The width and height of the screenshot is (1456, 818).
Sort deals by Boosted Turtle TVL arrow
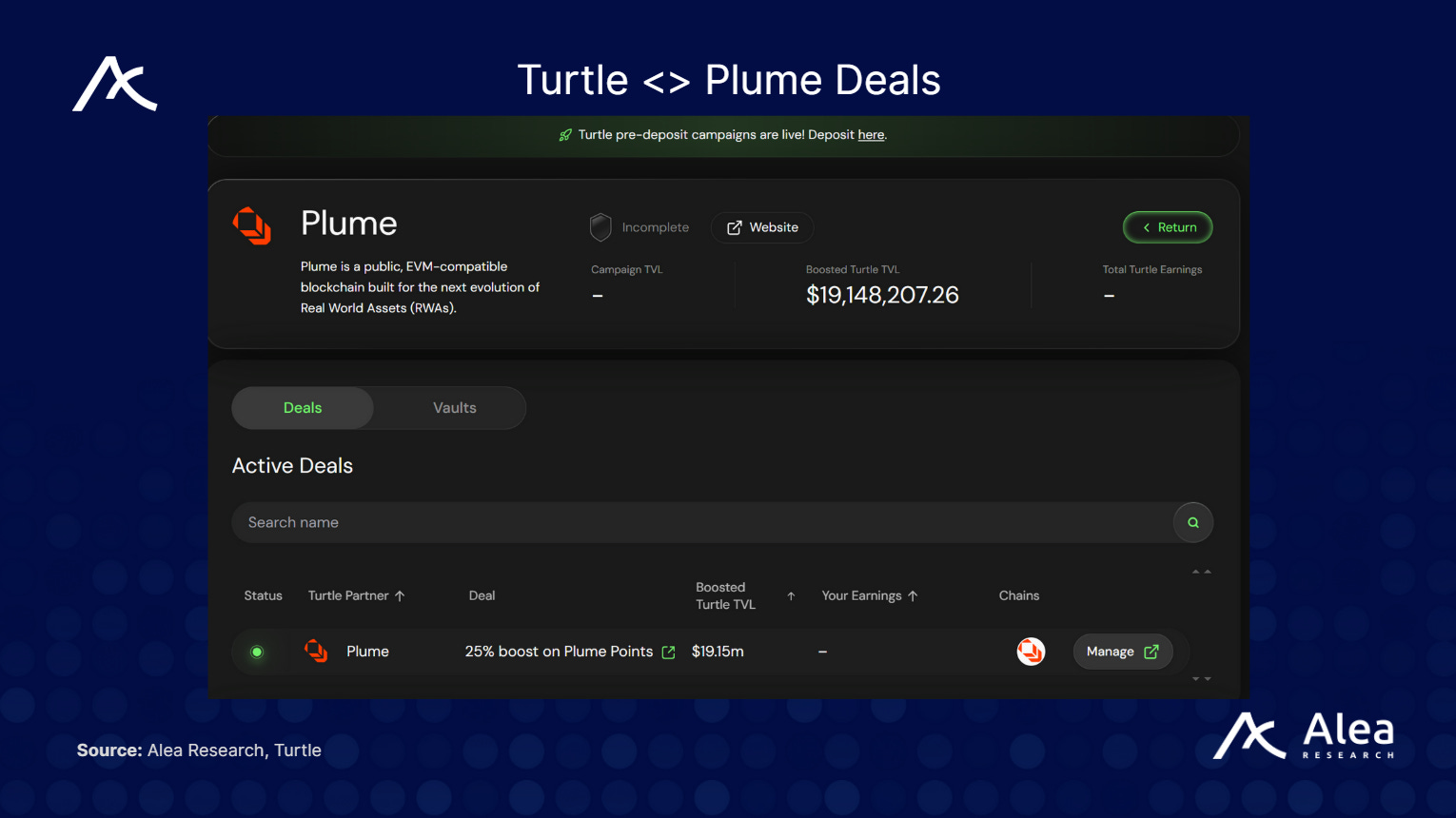[790, 595]
